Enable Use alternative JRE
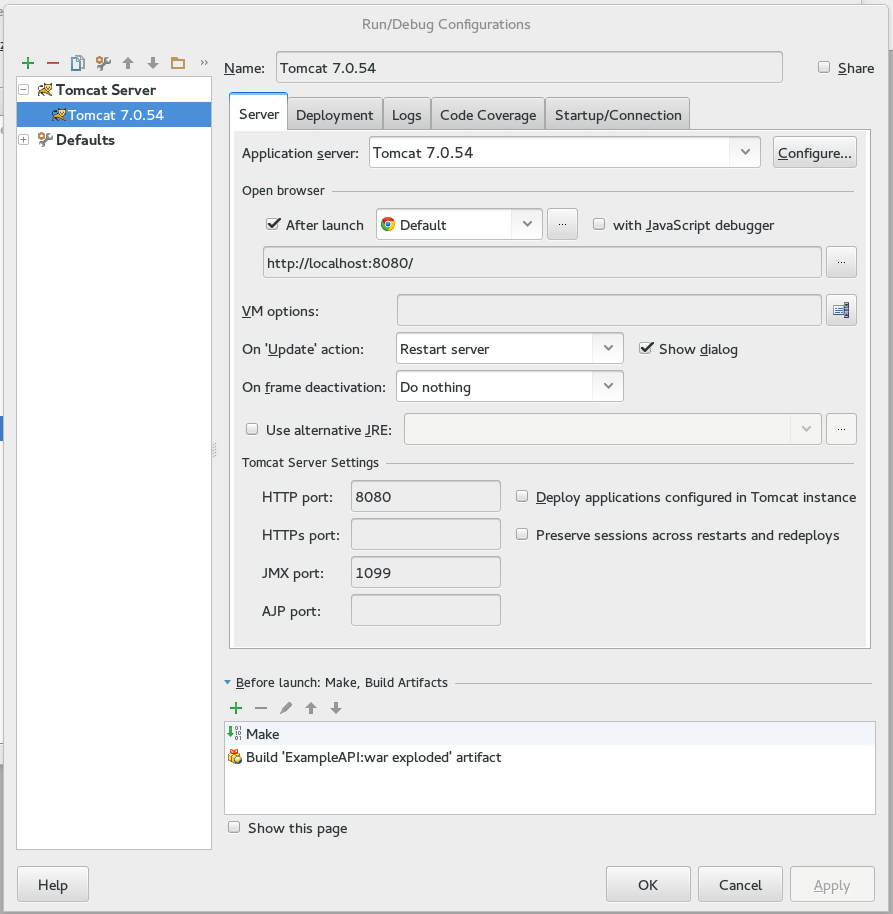The height and width of the screenshot is (914, 893). [251, 429]
